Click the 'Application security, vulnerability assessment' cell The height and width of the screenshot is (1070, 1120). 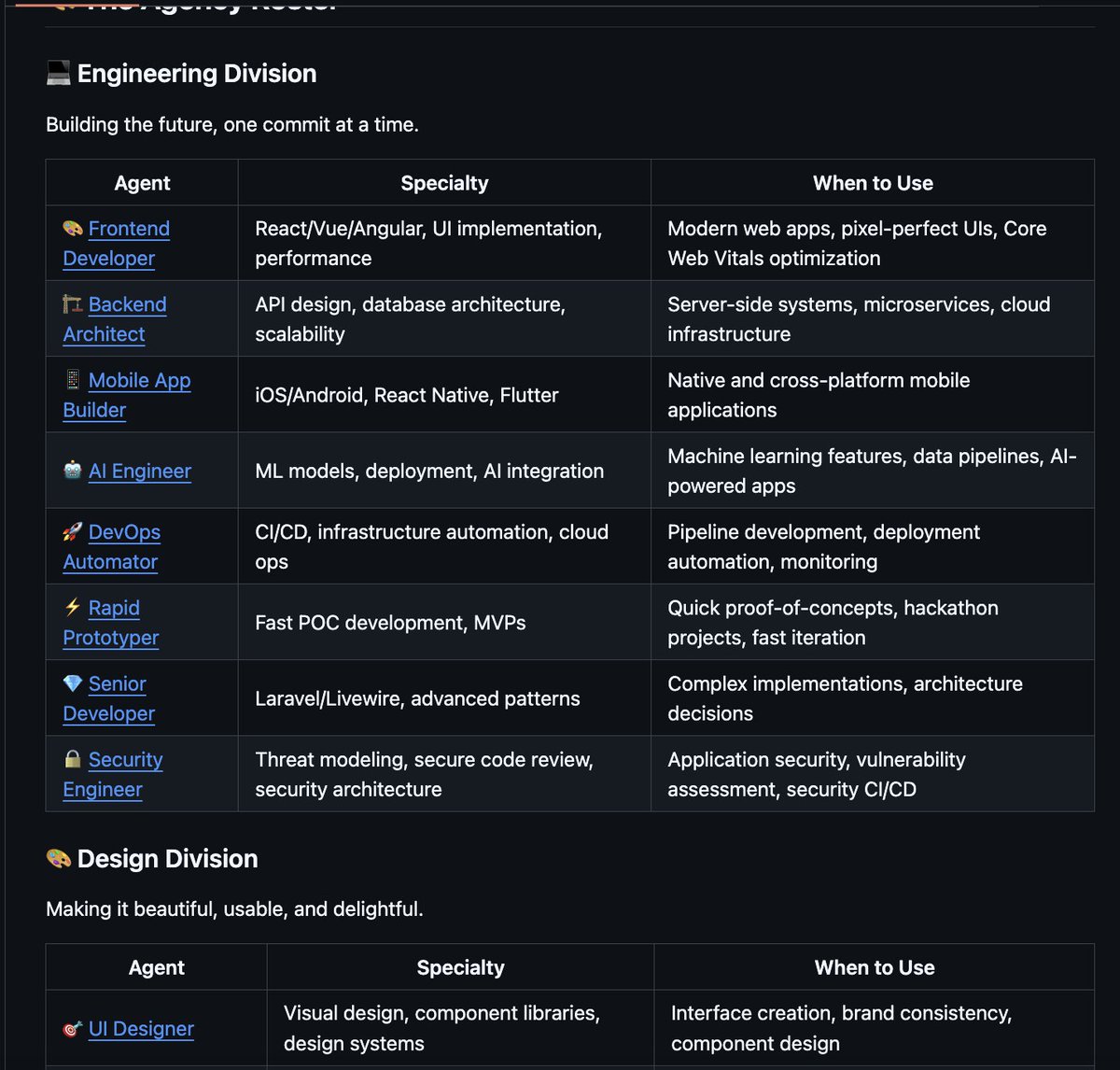coord(873,773)
